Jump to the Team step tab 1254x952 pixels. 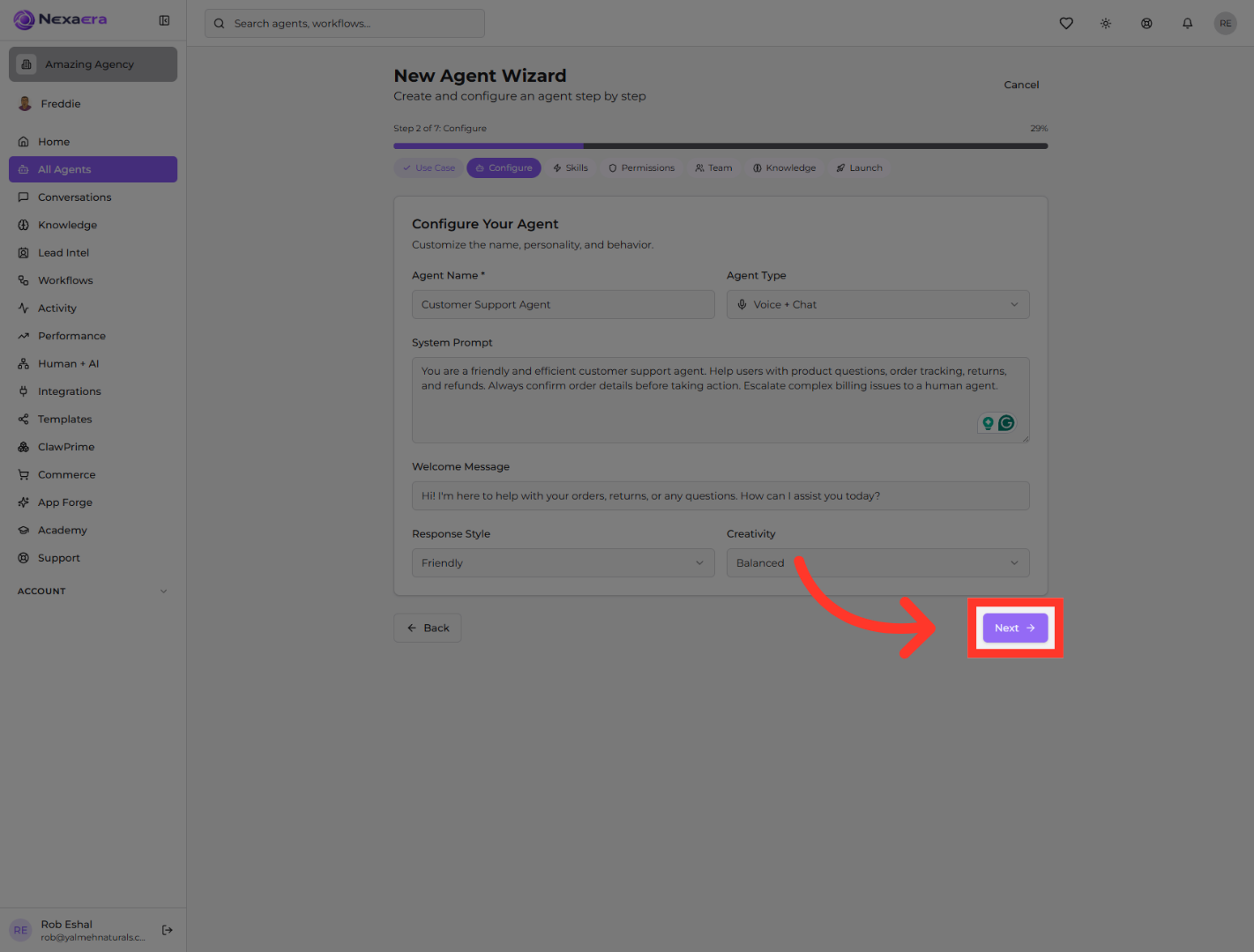coord(713,168)
